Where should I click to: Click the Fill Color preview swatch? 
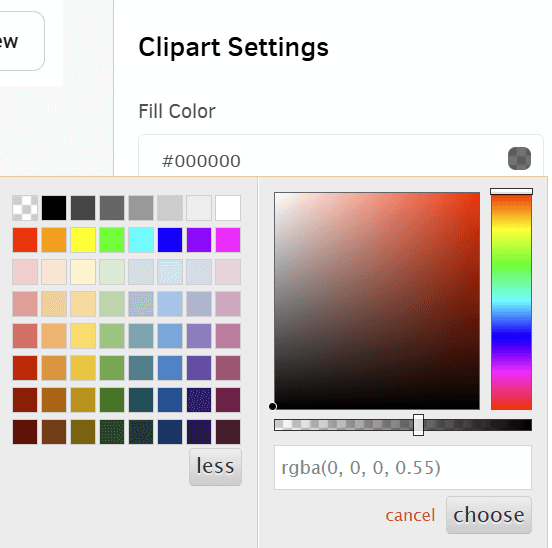[519, 158]
